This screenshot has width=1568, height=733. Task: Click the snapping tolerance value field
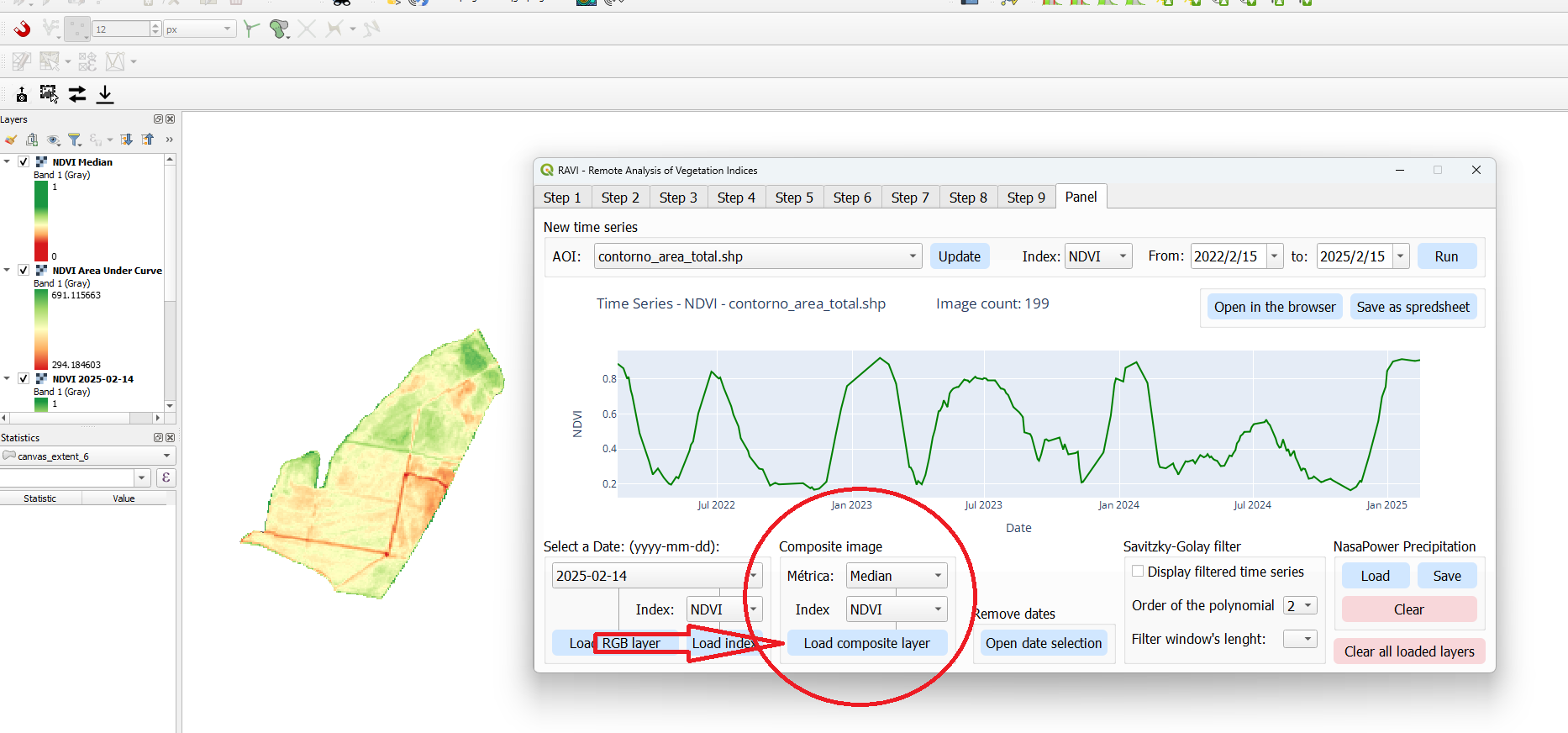pos(120,29)
